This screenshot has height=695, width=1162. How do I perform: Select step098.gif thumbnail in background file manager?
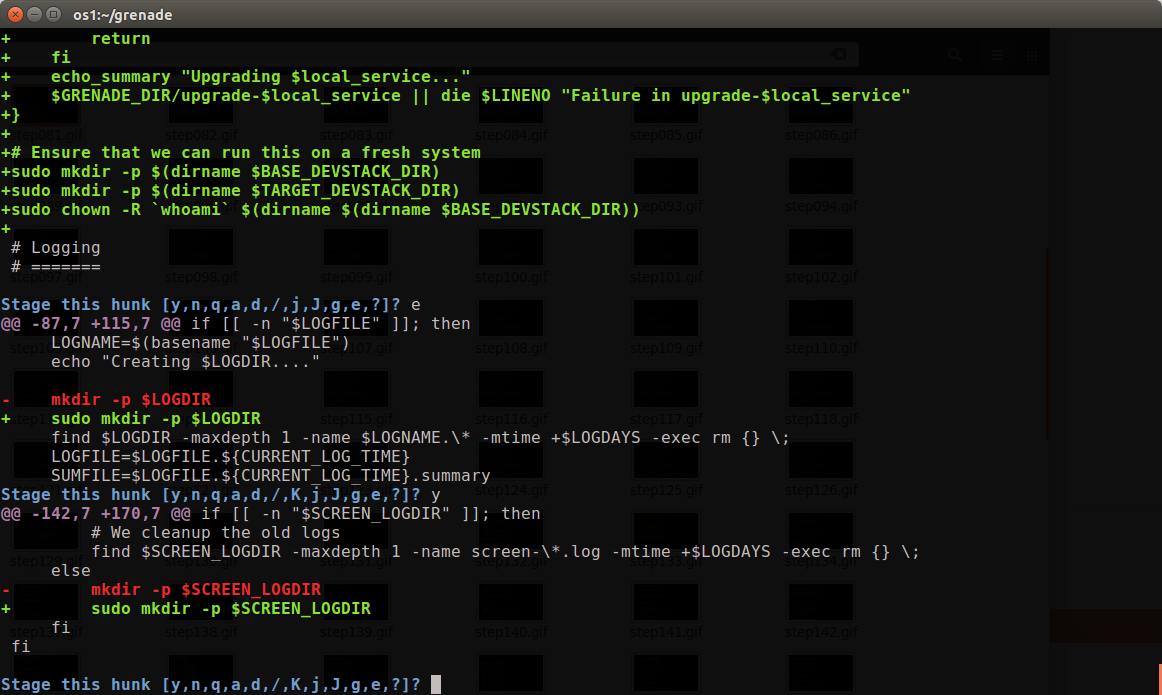coord(201,247)
